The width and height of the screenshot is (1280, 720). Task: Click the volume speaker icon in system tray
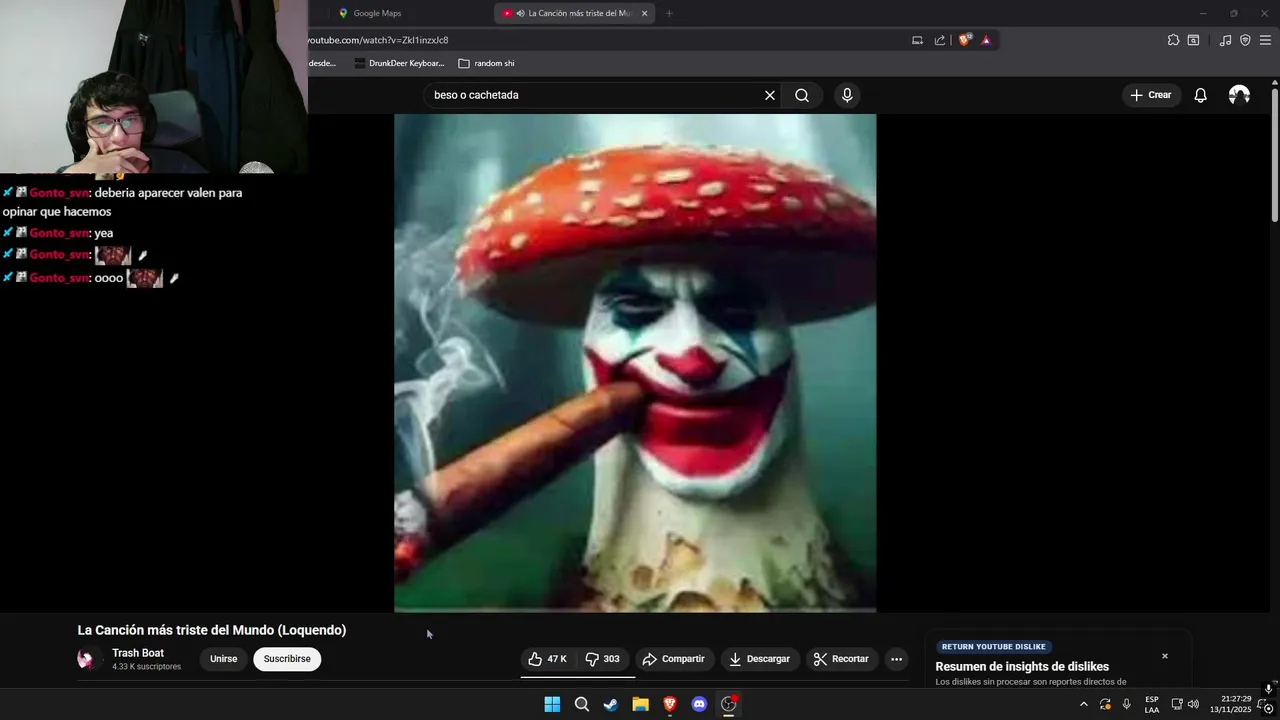(1193, 704)
